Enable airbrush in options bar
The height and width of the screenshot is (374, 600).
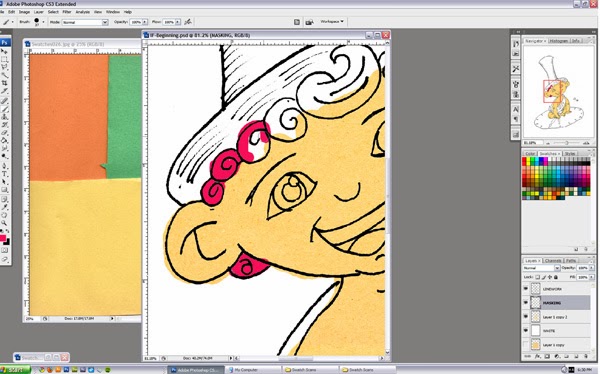pyautogui.click(x=188, y=22)
